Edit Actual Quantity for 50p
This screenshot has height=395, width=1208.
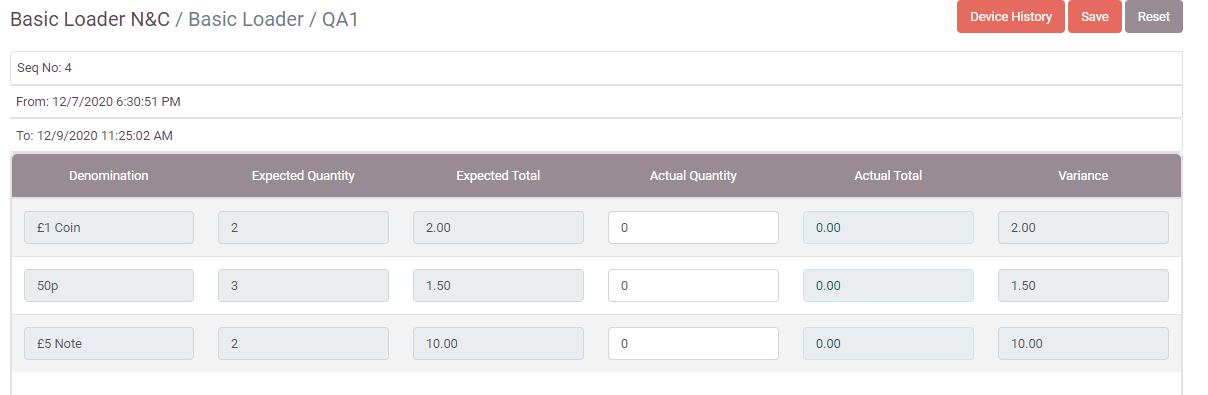pyautogui.click(x=693, y=285)
